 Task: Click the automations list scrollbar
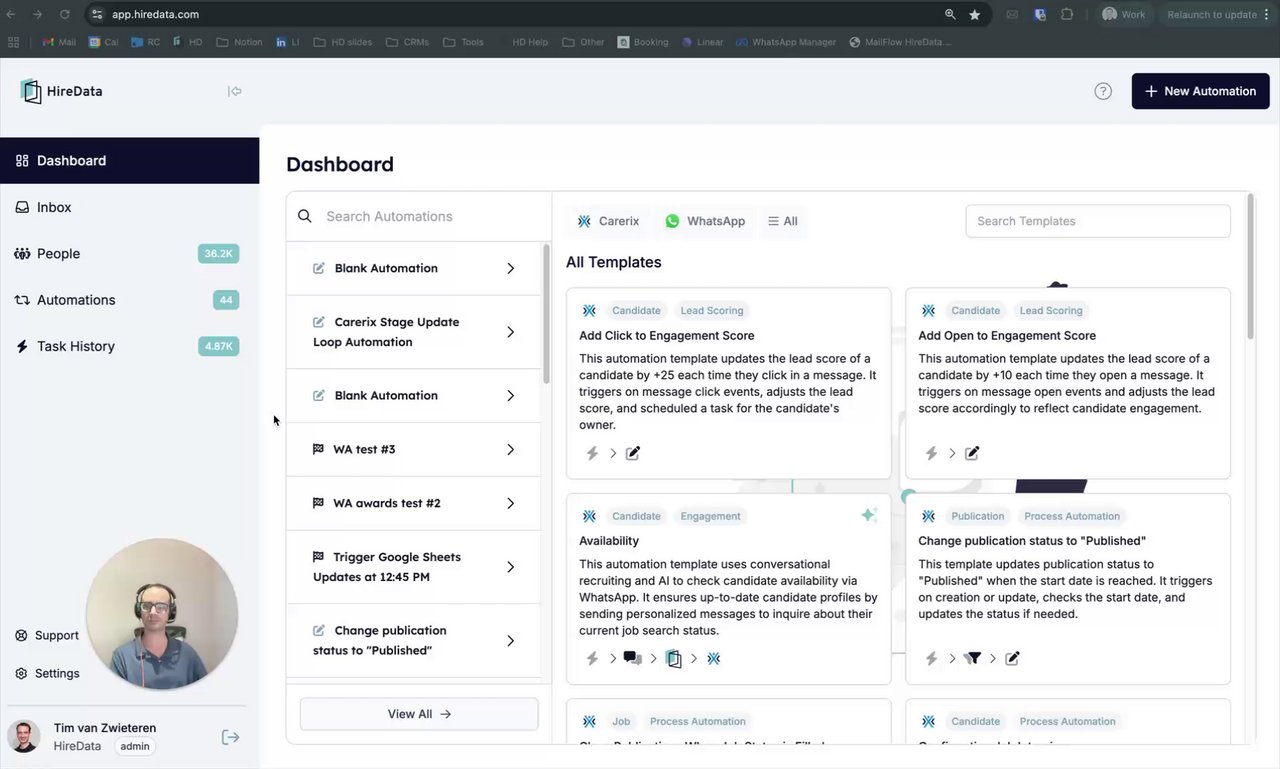coord(546,313)
